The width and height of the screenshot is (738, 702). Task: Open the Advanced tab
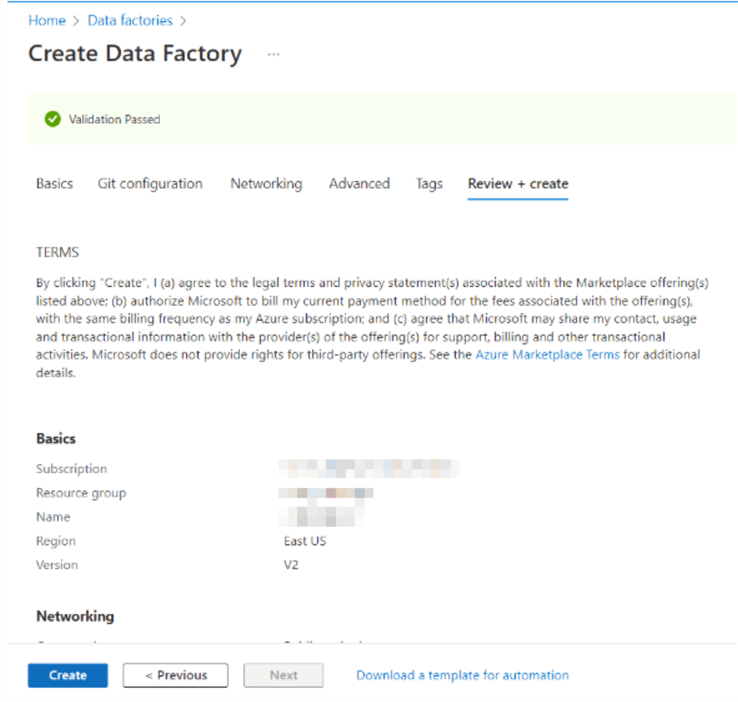pyautogui.click(x=360, y=183)
